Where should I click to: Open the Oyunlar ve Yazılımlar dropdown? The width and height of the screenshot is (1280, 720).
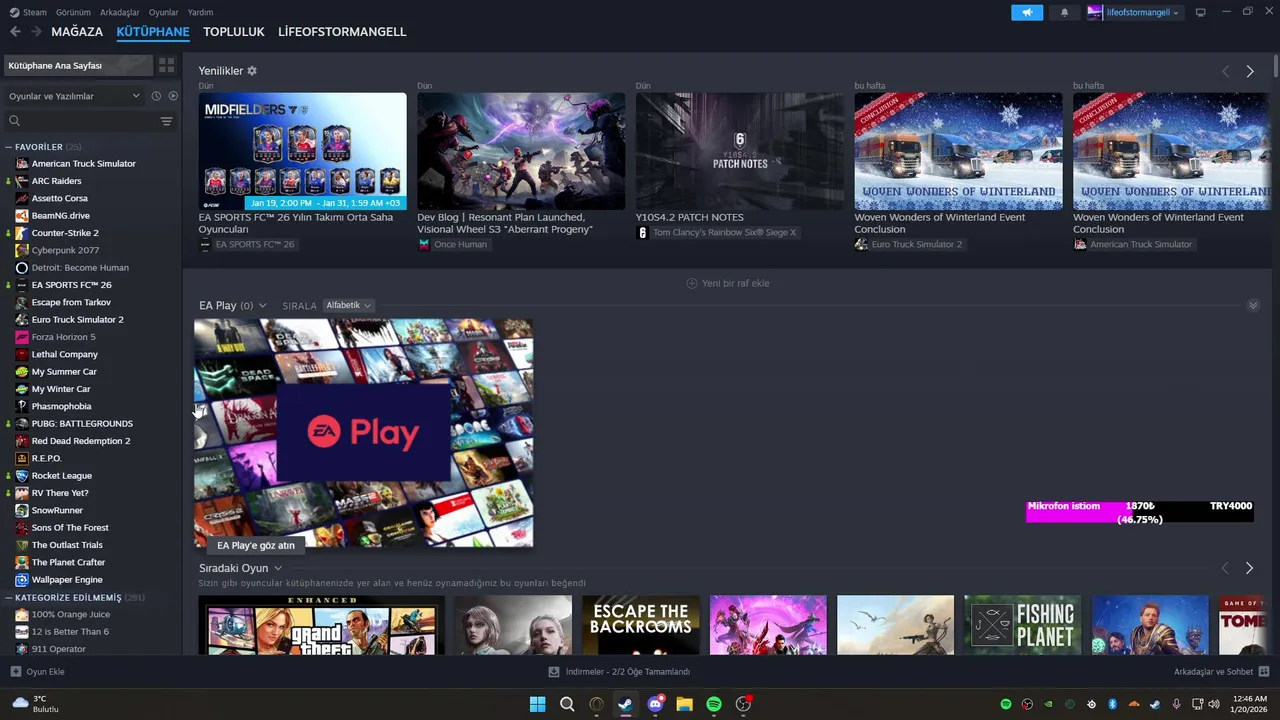[74, 96]
